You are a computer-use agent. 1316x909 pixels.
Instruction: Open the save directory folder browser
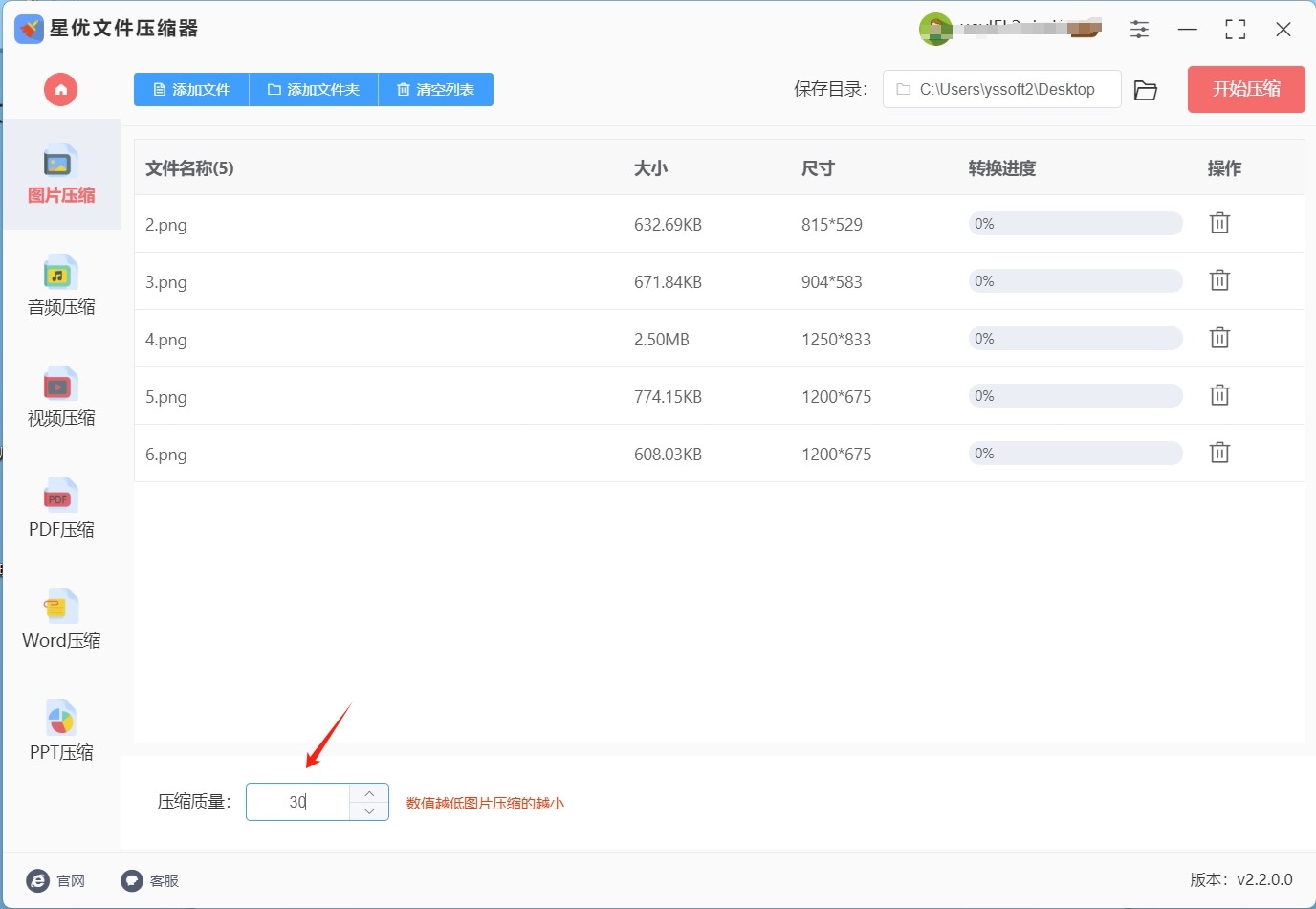click(x=1145, y=90)
